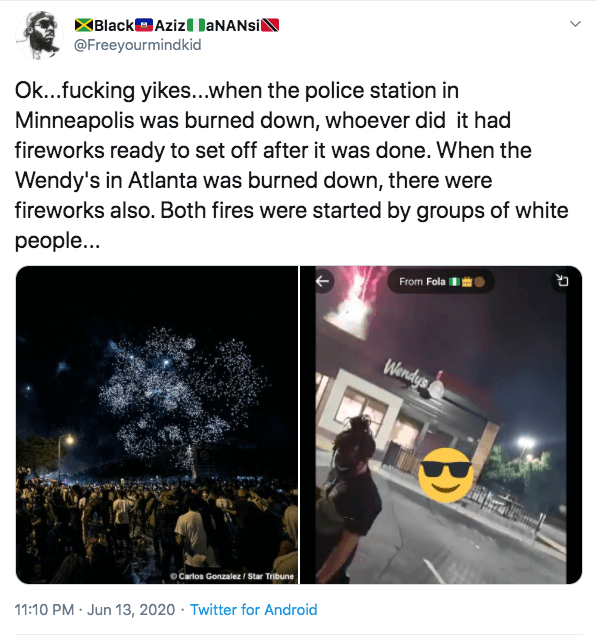Open the 'Twitter for Android' source link
The image size is (597, 636).
click(253, 610)
